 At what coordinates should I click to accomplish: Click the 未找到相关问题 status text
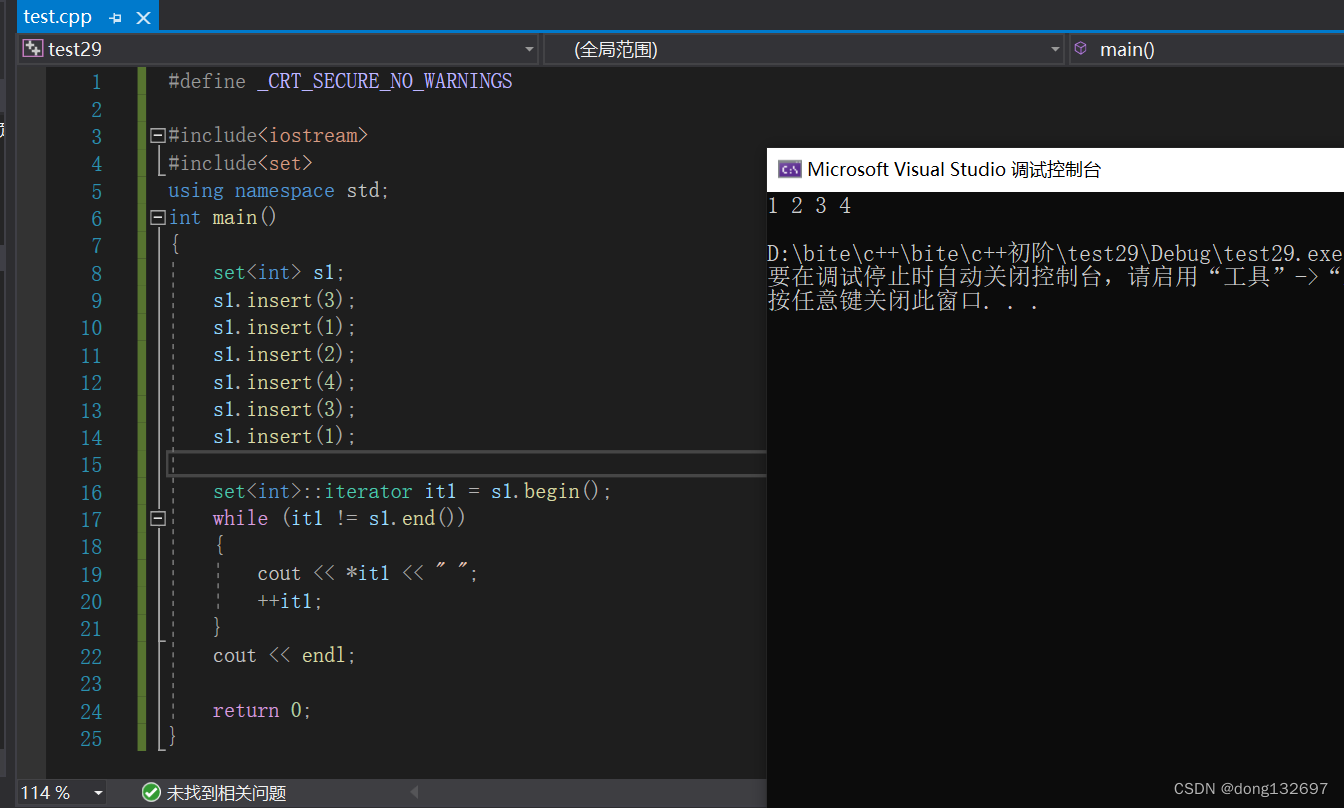pos(226,793)
